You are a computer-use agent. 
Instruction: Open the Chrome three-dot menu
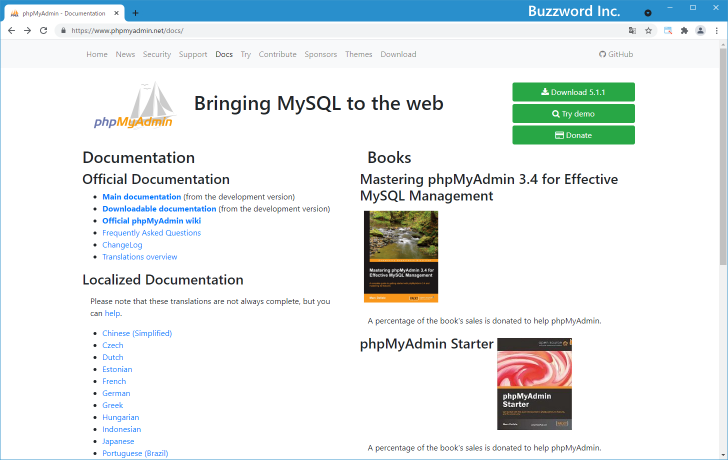pos(716,31)
